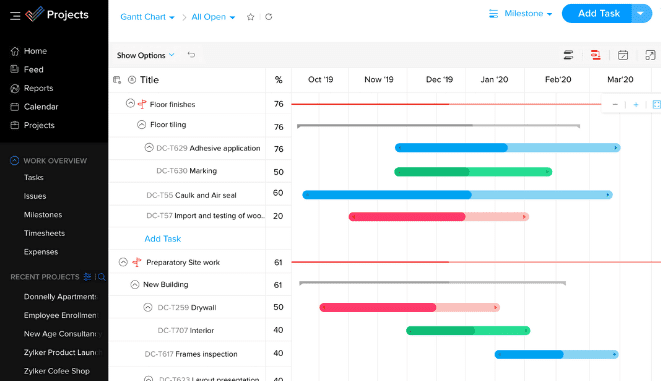
Task: Collapse the Floor finishes milestone
Action: [130, 103]
